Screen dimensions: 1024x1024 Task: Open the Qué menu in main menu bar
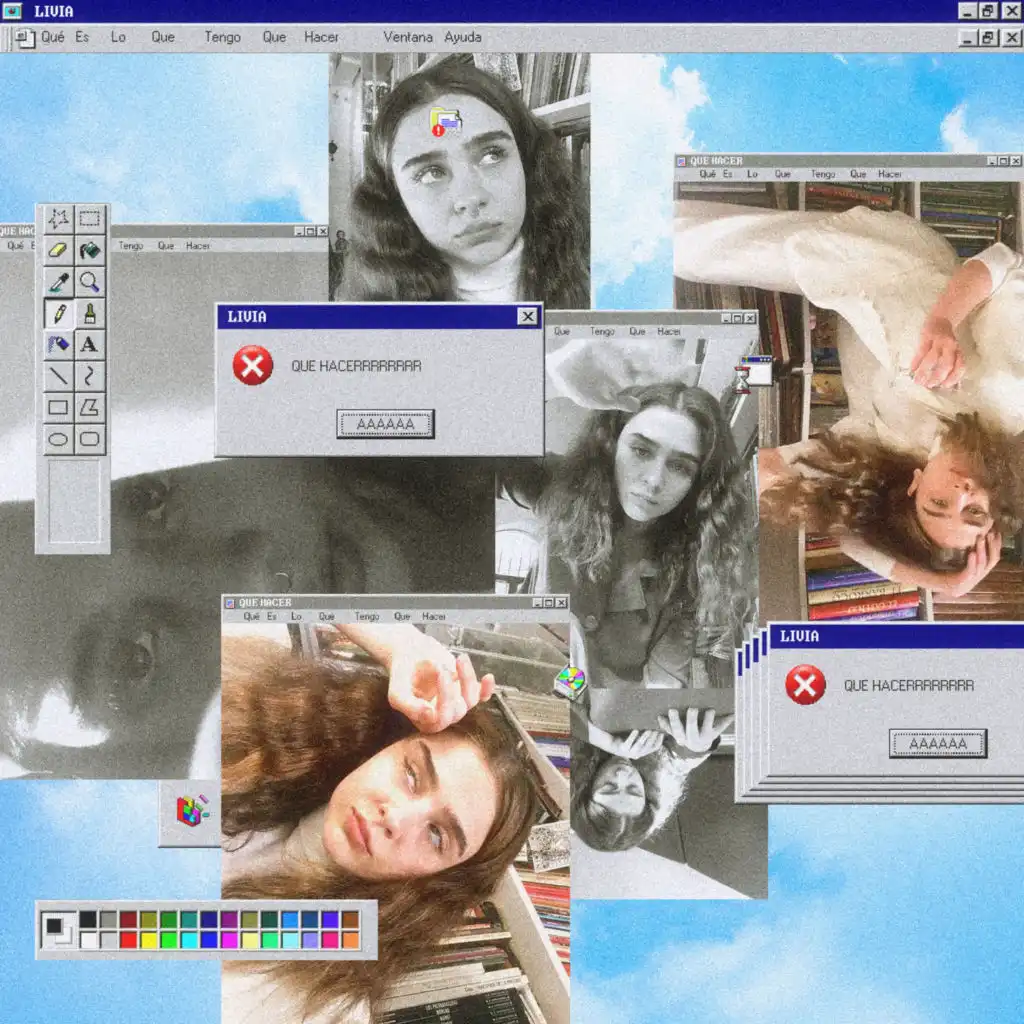point(52,37)
